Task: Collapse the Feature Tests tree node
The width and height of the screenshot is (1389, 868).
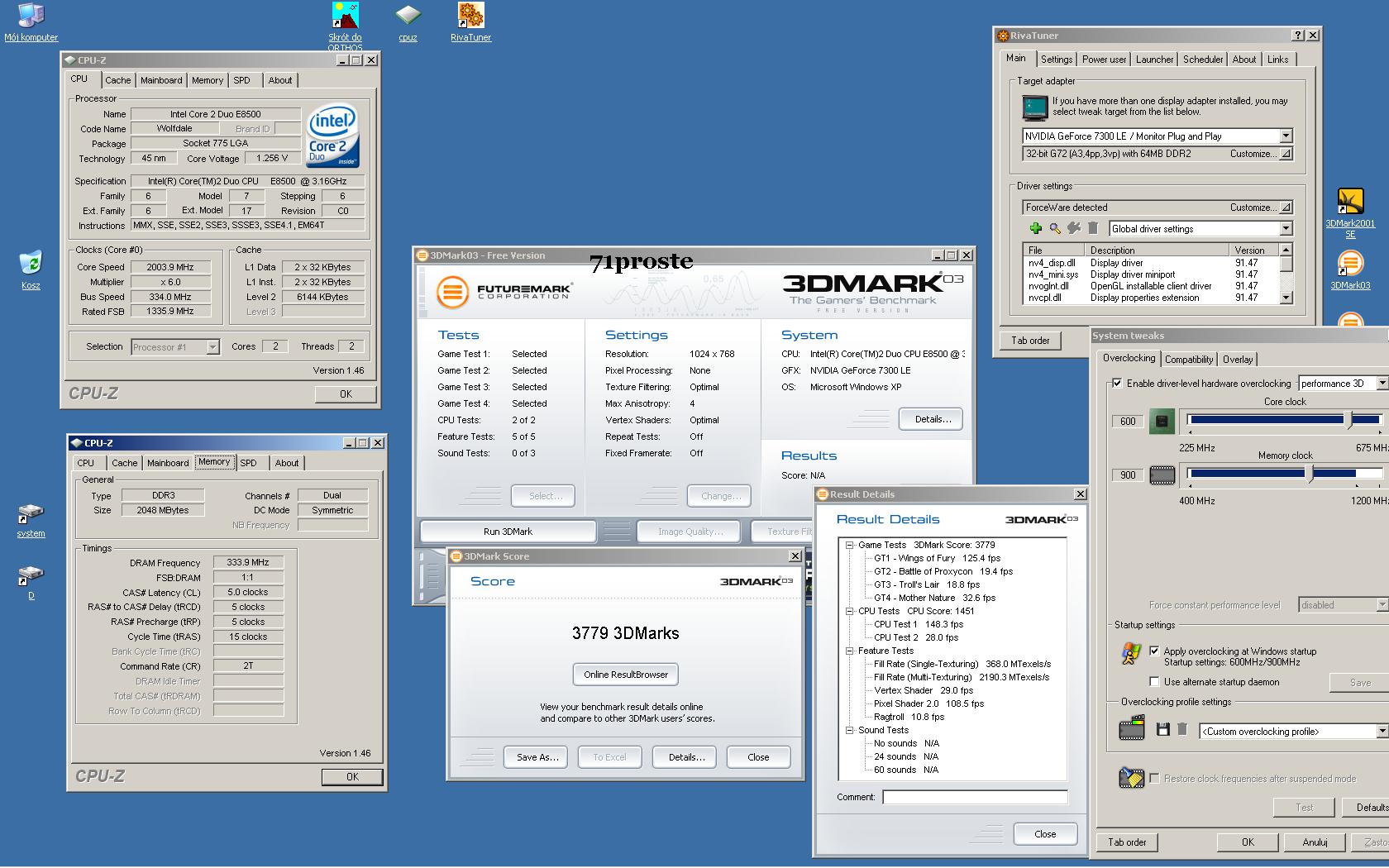Action: point(849,651)
